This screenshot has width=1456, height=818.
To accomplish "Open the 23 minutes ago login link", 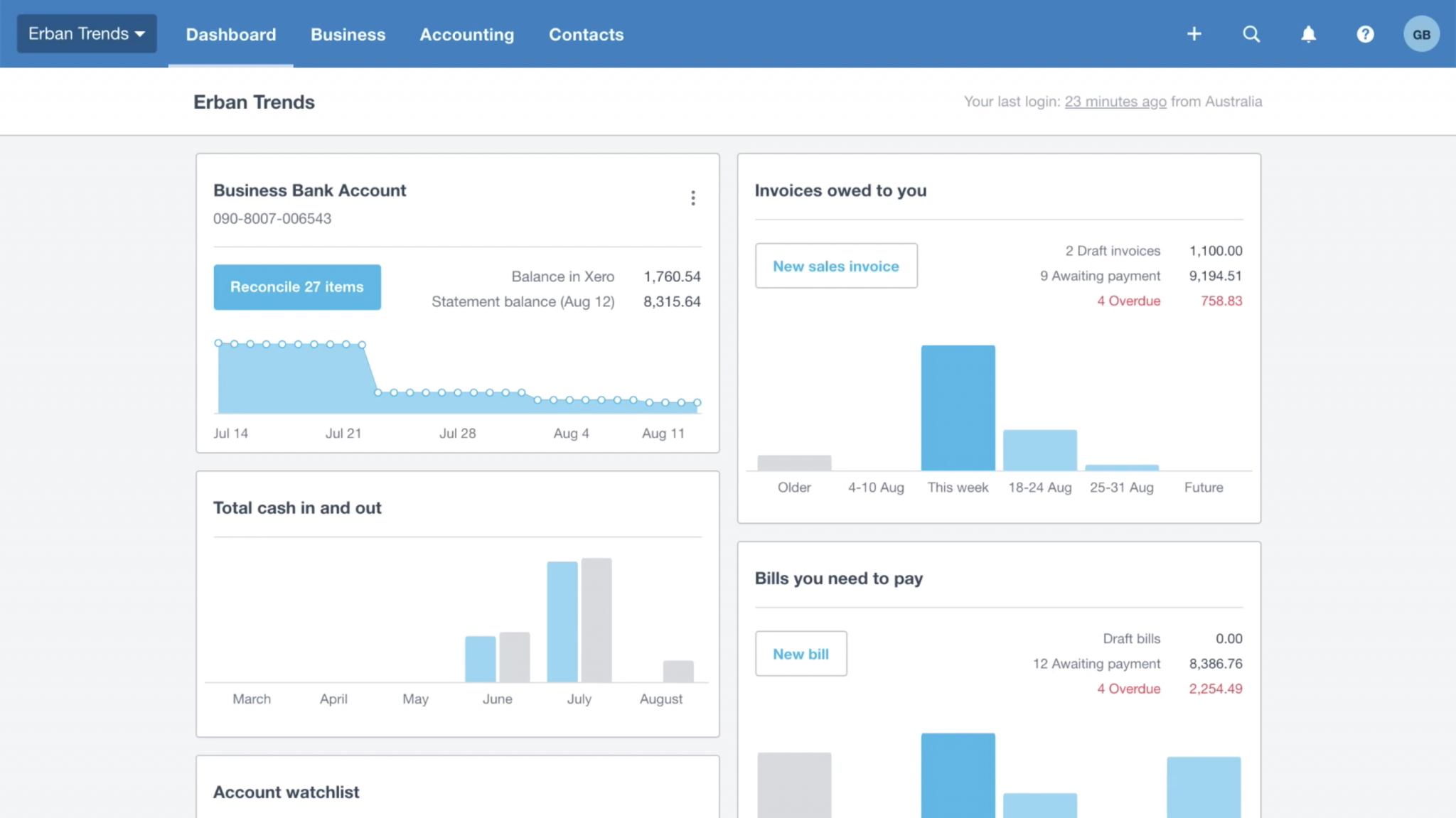I will coord(1115,102).
